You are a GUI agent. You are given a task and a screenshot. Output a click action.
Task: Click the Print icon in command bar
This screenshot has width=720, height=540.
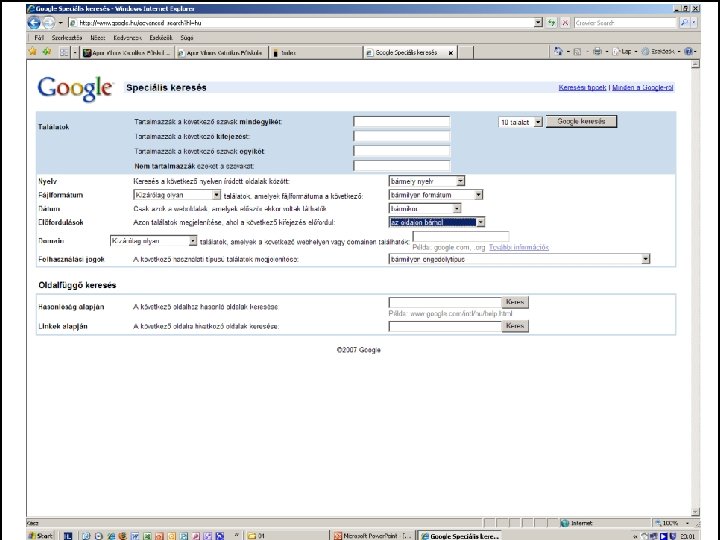(x=597, y=51)
